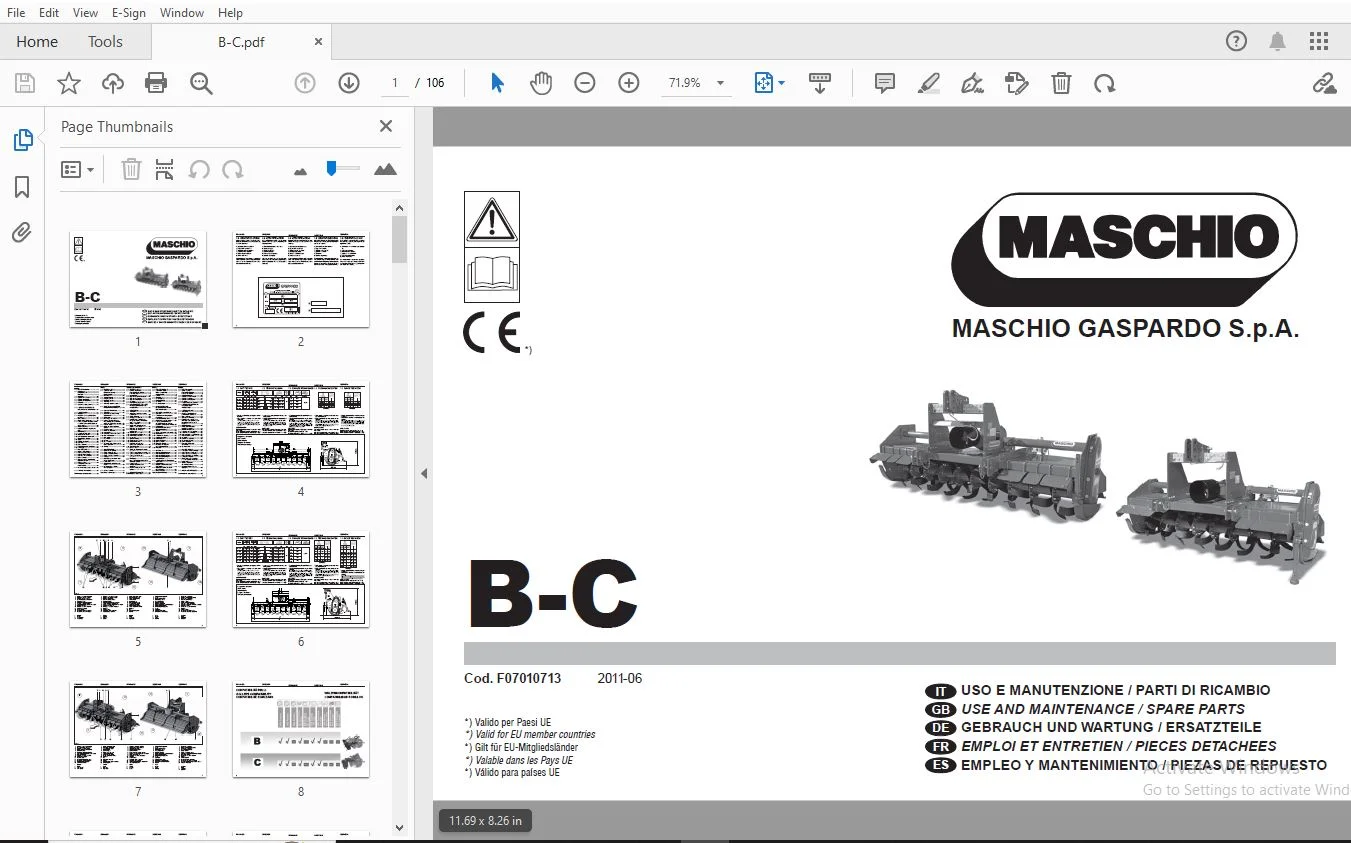Select the Highlight text pen tool
The image size is (1351, 843).
pyautogui.click(x=929, y=83)
